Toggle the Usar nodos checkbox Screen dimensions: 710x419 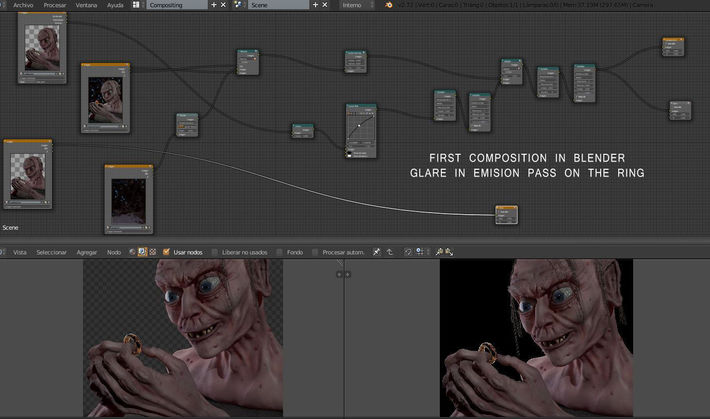pyautogui.click(x=166, y=252)
